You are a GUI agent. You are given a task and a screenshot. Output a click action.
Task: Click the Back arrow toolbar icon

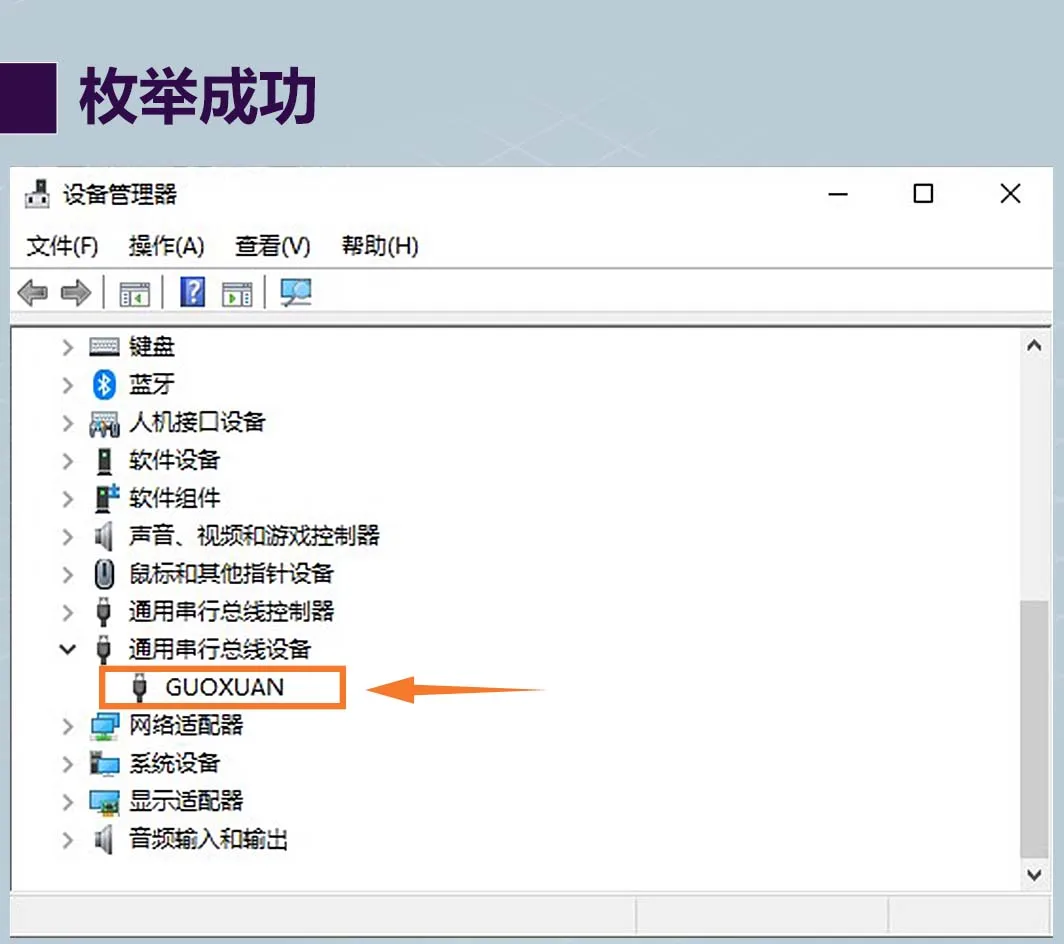33,293
